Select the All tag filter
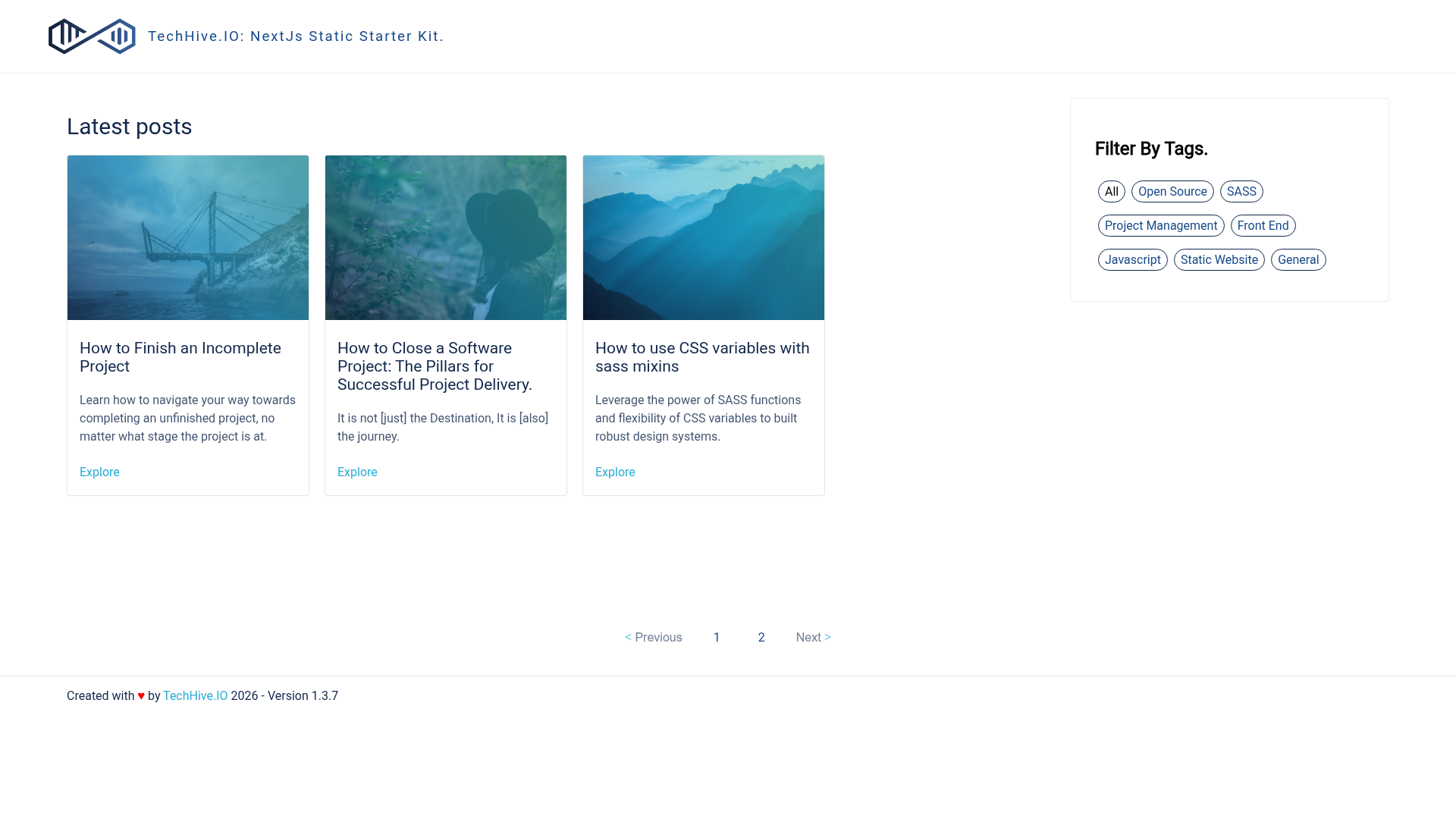This screenshot has width=1456, height=819. [x=1112, y=192]
